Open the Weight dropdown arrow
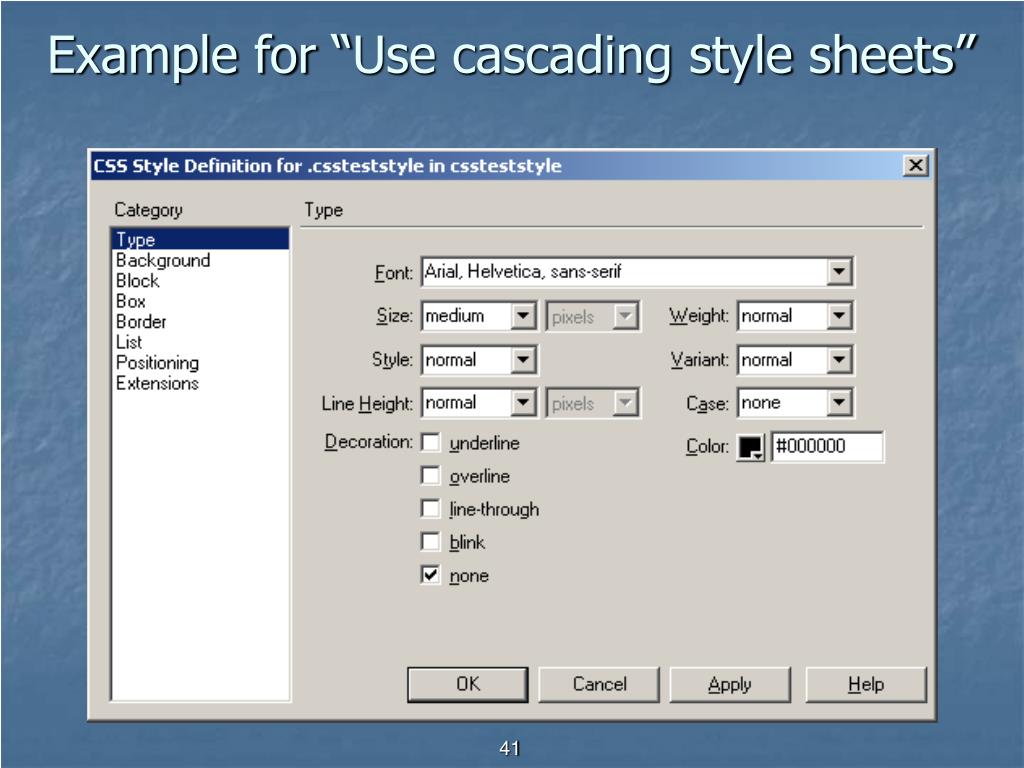The image size is (1024, 768). tap(839, 316)
